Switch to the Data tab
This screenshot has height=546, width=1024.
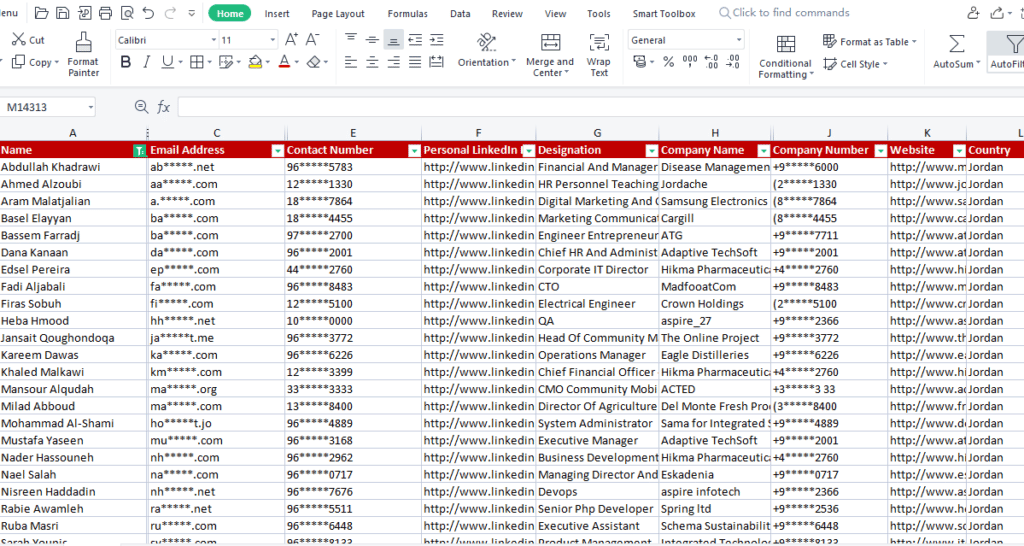click(460, 13)
